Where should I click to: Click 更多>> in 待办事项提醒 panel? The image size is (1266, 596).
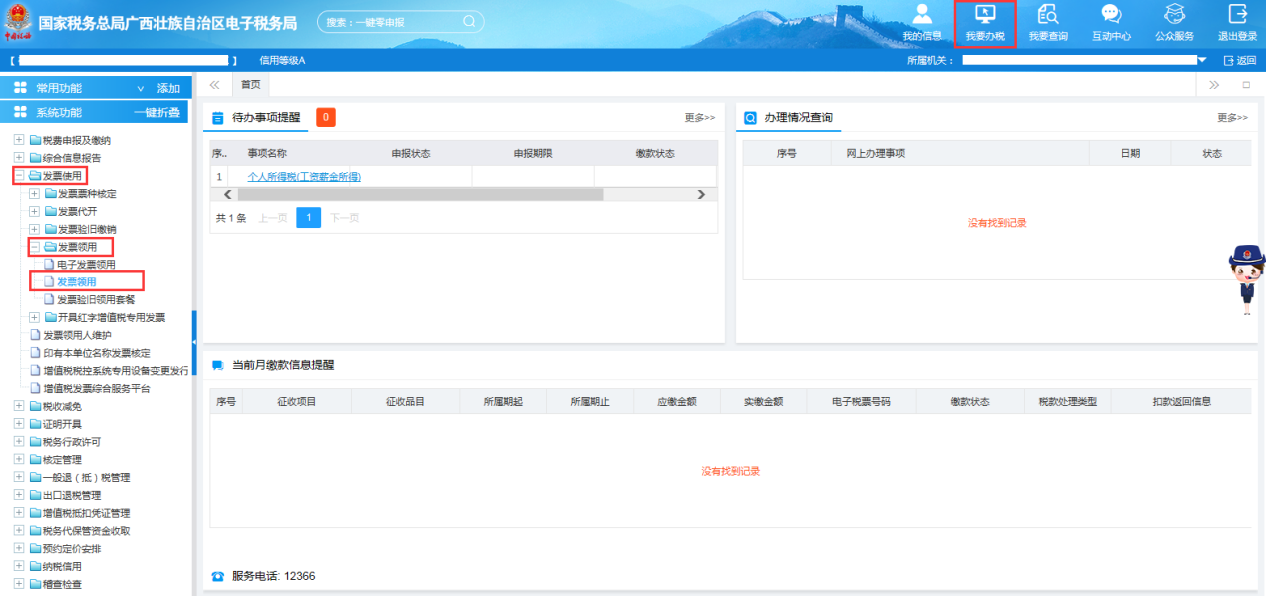pos(700,118)
